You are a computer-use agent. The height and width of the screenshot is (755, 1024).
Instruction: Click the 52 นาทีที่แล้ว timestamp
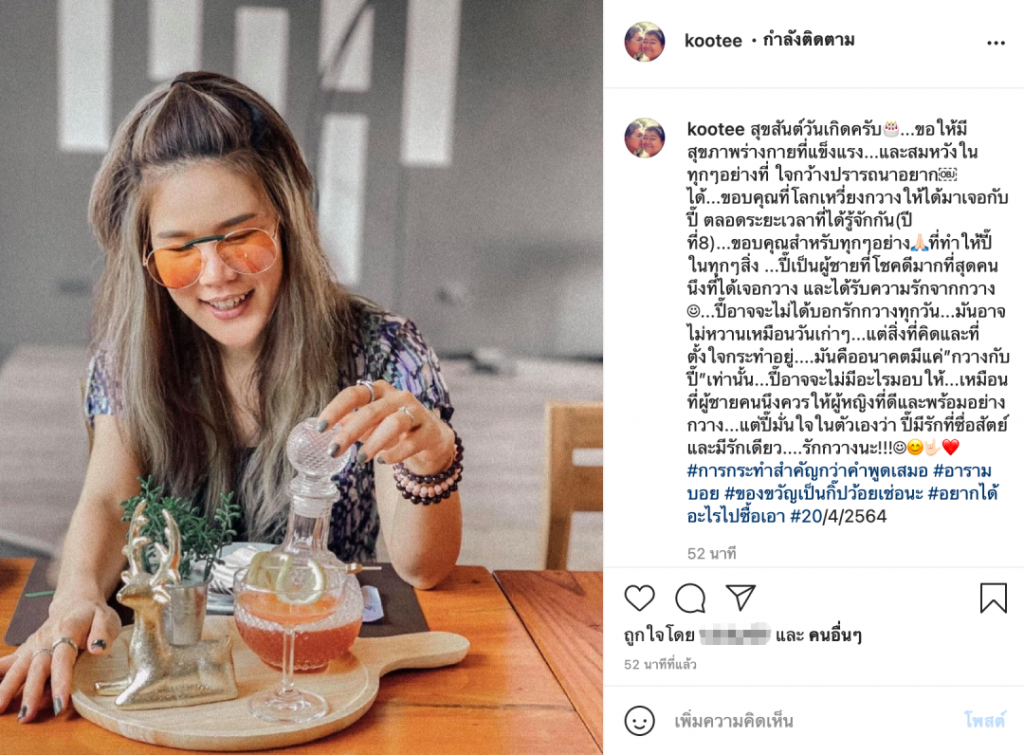[x=660, y=664]
